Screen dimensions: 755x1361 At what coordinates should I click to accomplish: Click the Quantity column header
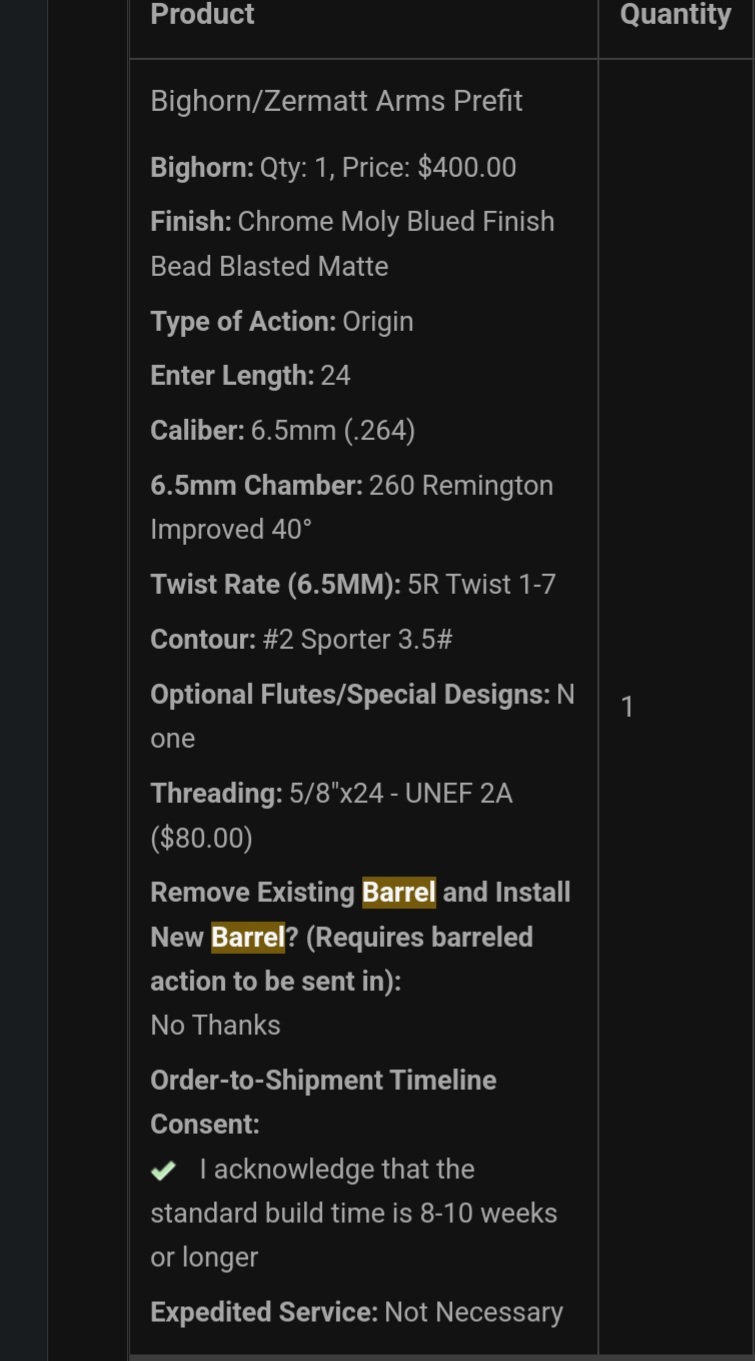click(675, 14)
